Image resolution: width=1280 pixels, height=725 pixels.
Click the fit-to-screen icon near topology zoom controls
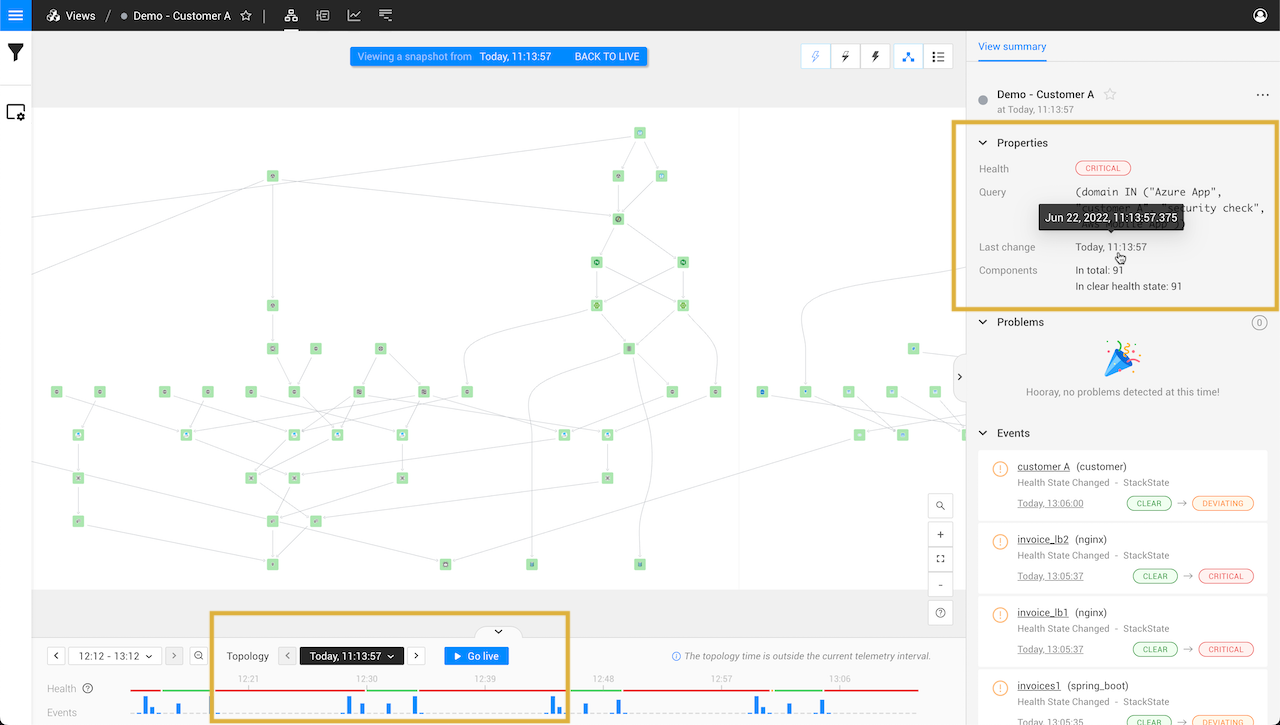click(x=939, y=558)
